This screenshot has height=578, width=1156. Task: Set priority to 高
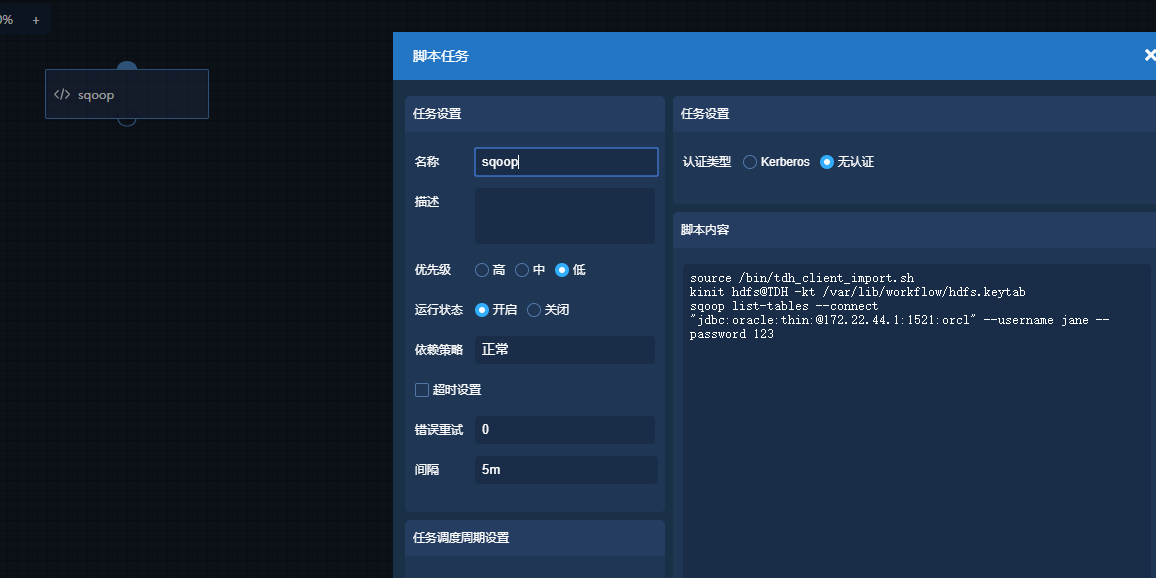coord(482,270)
